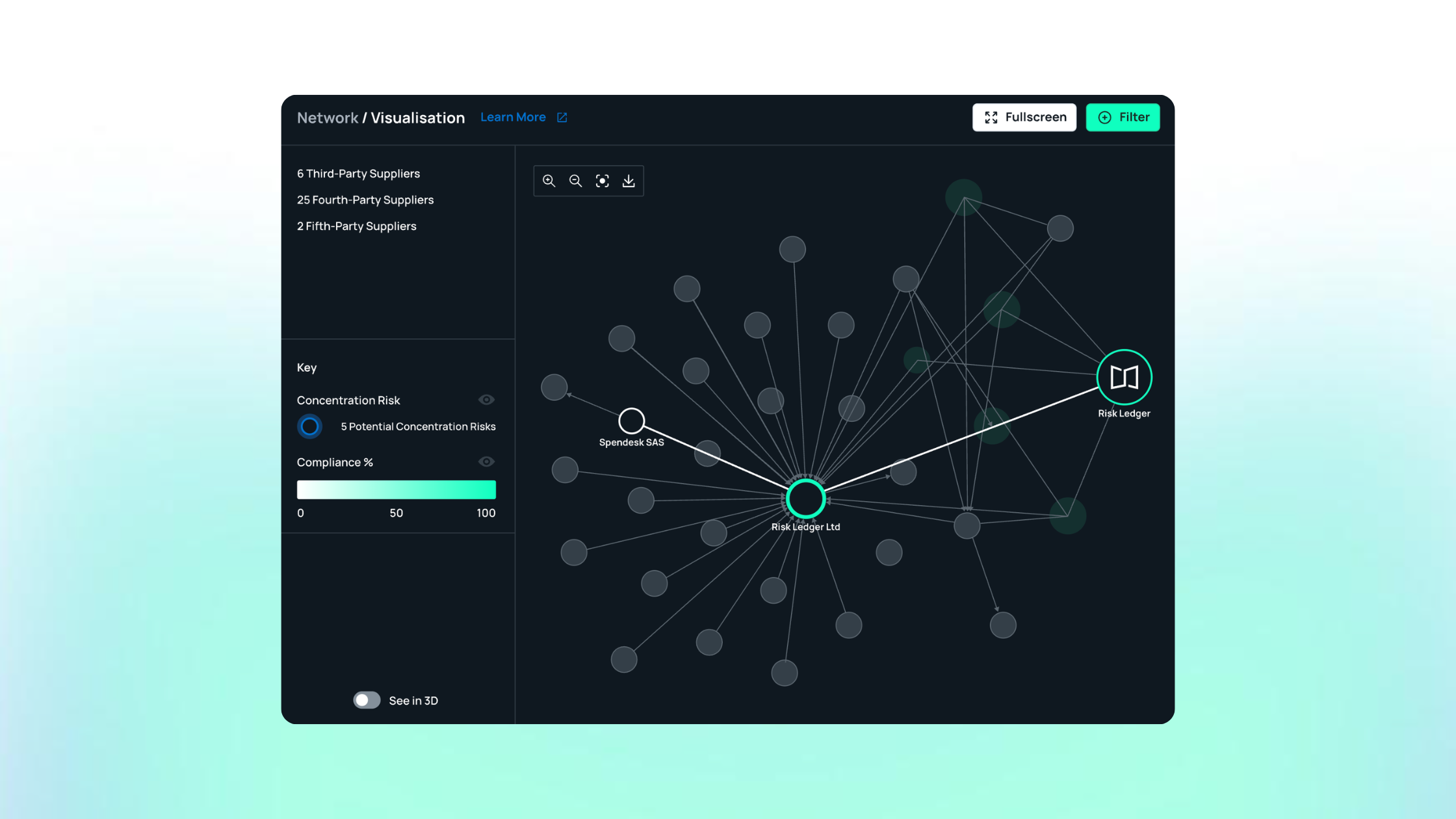Image resolution: width=1456 pixels, height=819 pixels.
Task: Click the Compliance % label
Action: 335,462
